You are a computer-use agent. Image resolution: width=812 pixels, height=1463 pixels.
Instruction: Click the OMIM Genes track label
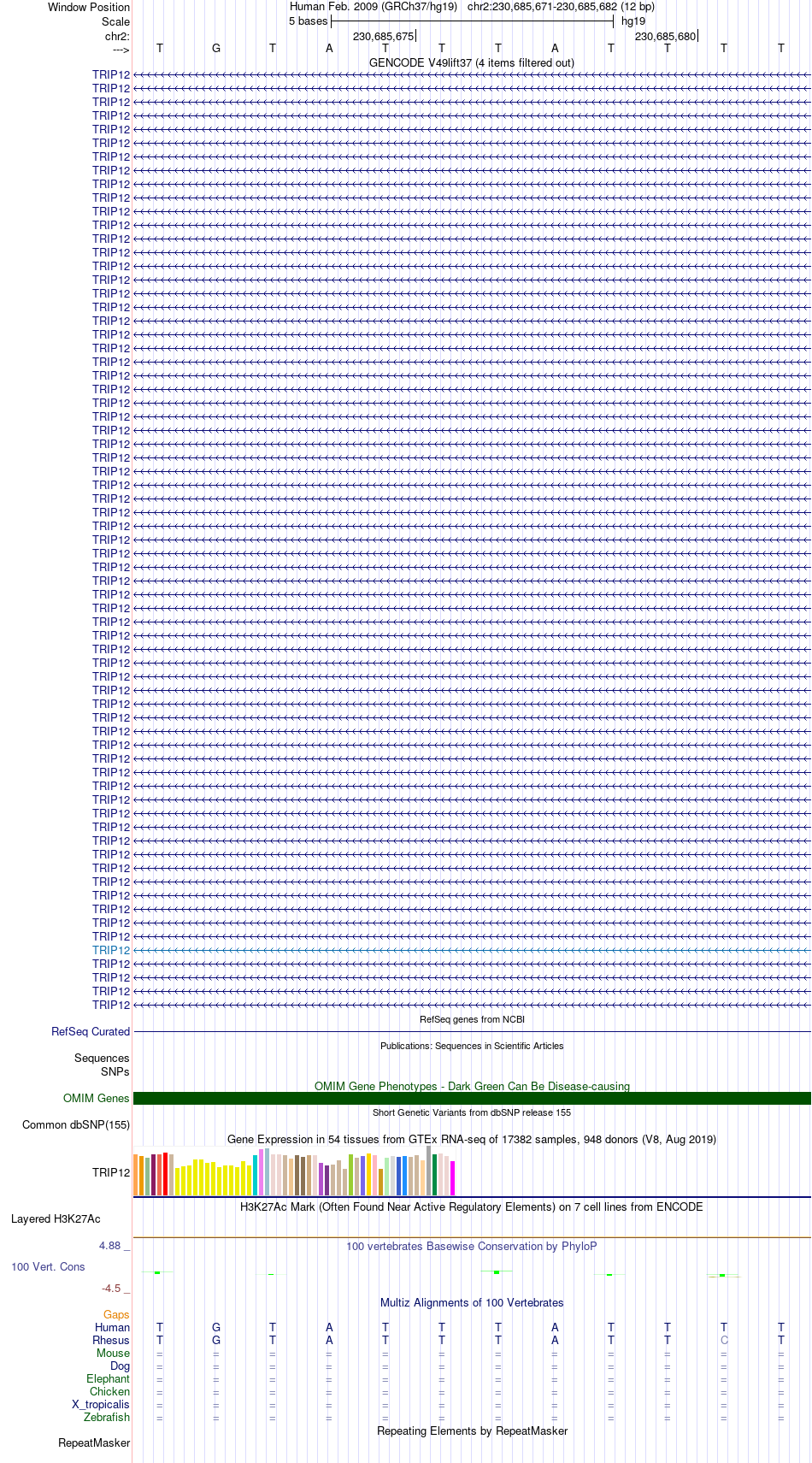pos(97,1098)
